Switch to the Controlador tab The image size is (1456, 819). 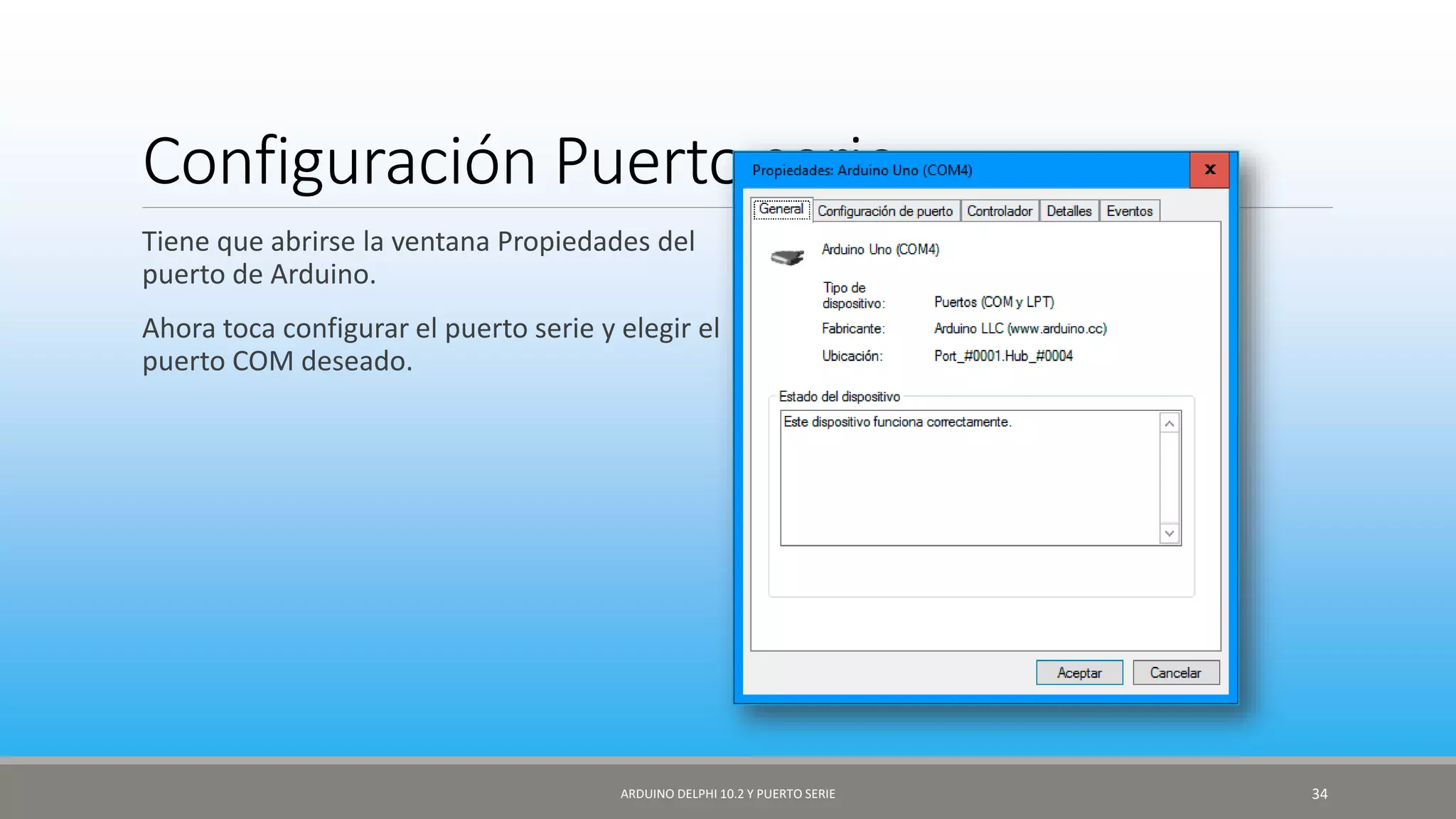click(999, 211)
